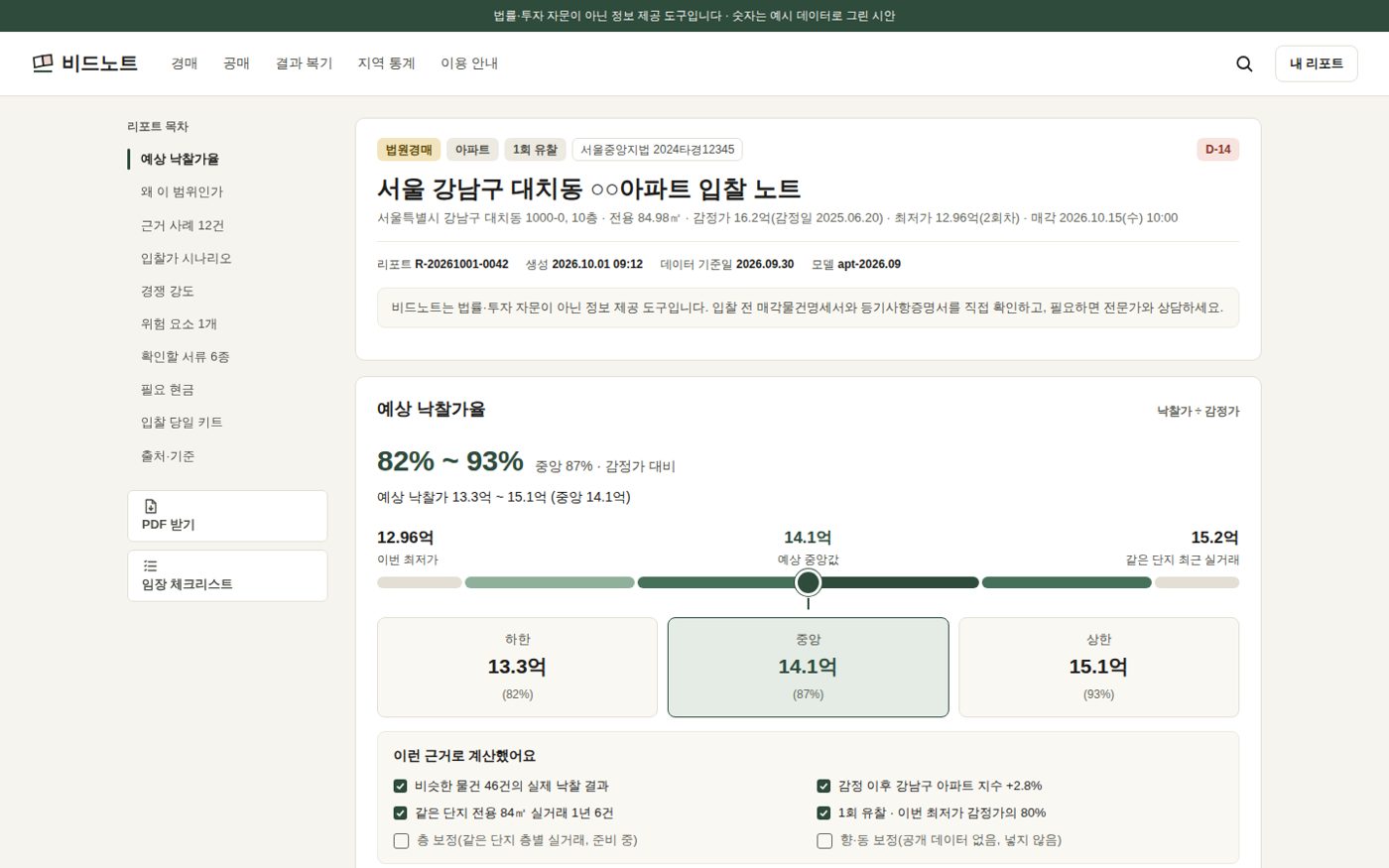Select the 중앙 14.1억 card
1389x868 pixels.
[808, 667]
